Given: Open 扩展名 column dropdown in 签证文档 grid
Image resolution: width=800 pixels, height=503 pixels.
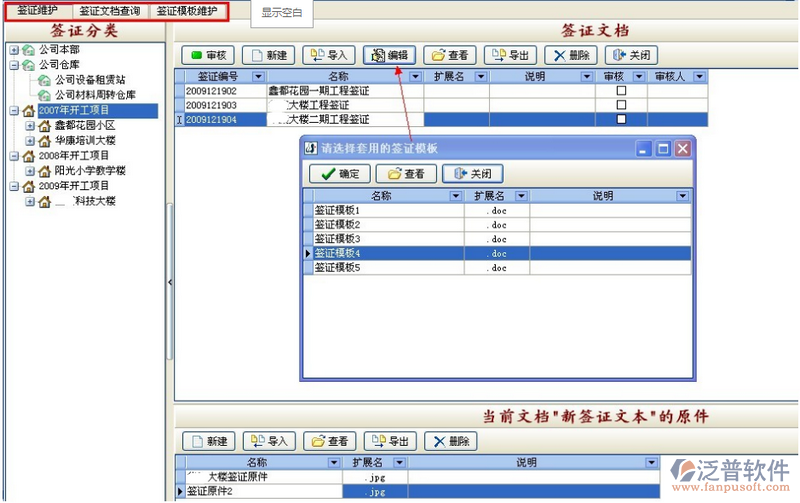Looking at the screenshot, I should point(481,77).
